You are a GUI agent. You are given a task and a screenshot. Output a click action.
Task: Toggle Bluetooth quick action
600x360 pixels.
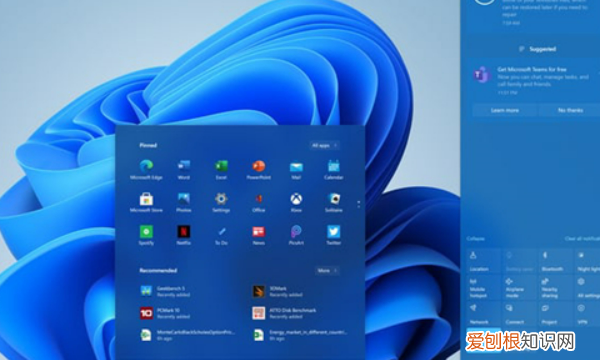coord(555,261)
